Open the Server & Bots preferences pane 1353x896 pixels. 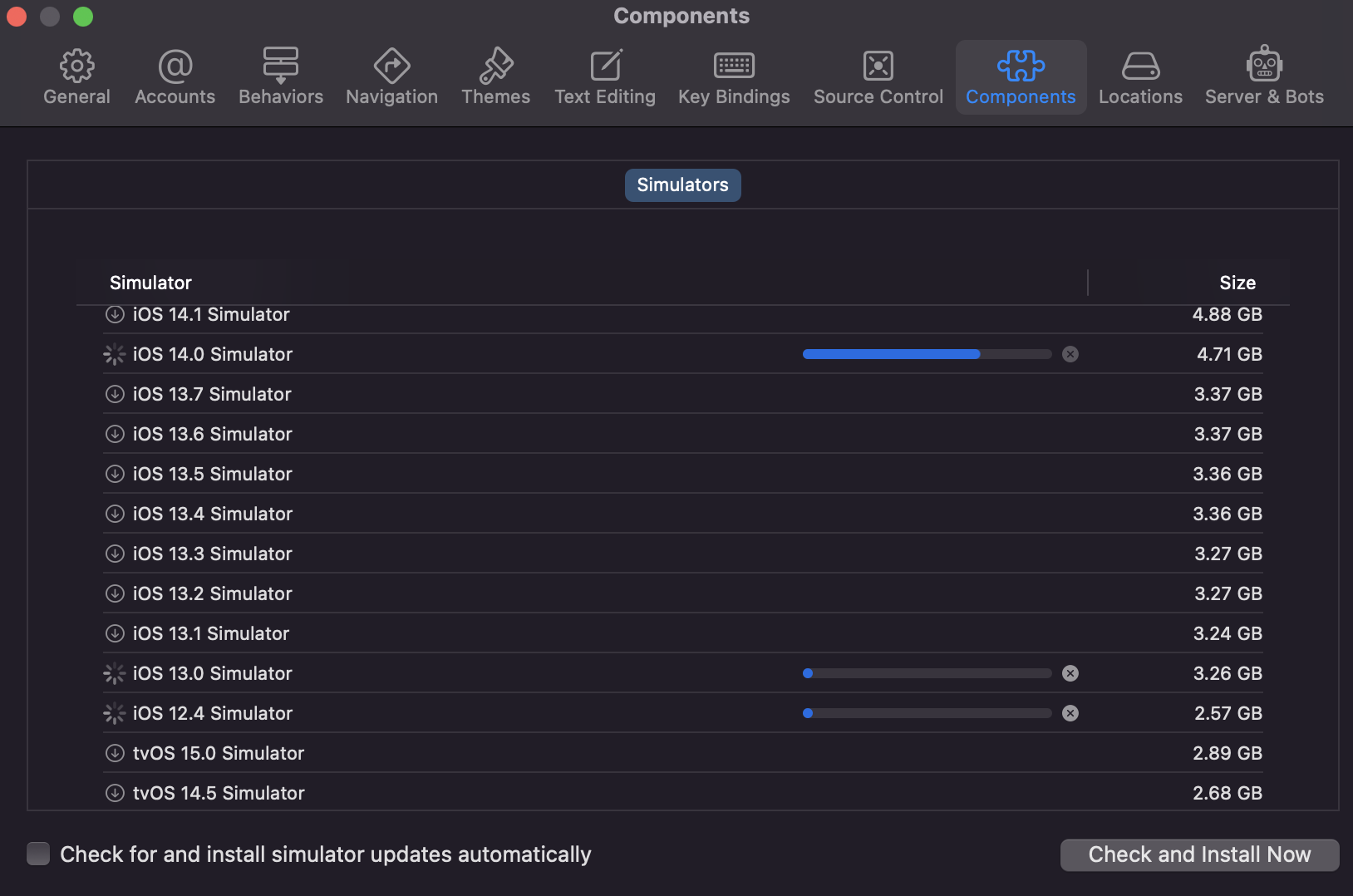[x=1264, y=77]
